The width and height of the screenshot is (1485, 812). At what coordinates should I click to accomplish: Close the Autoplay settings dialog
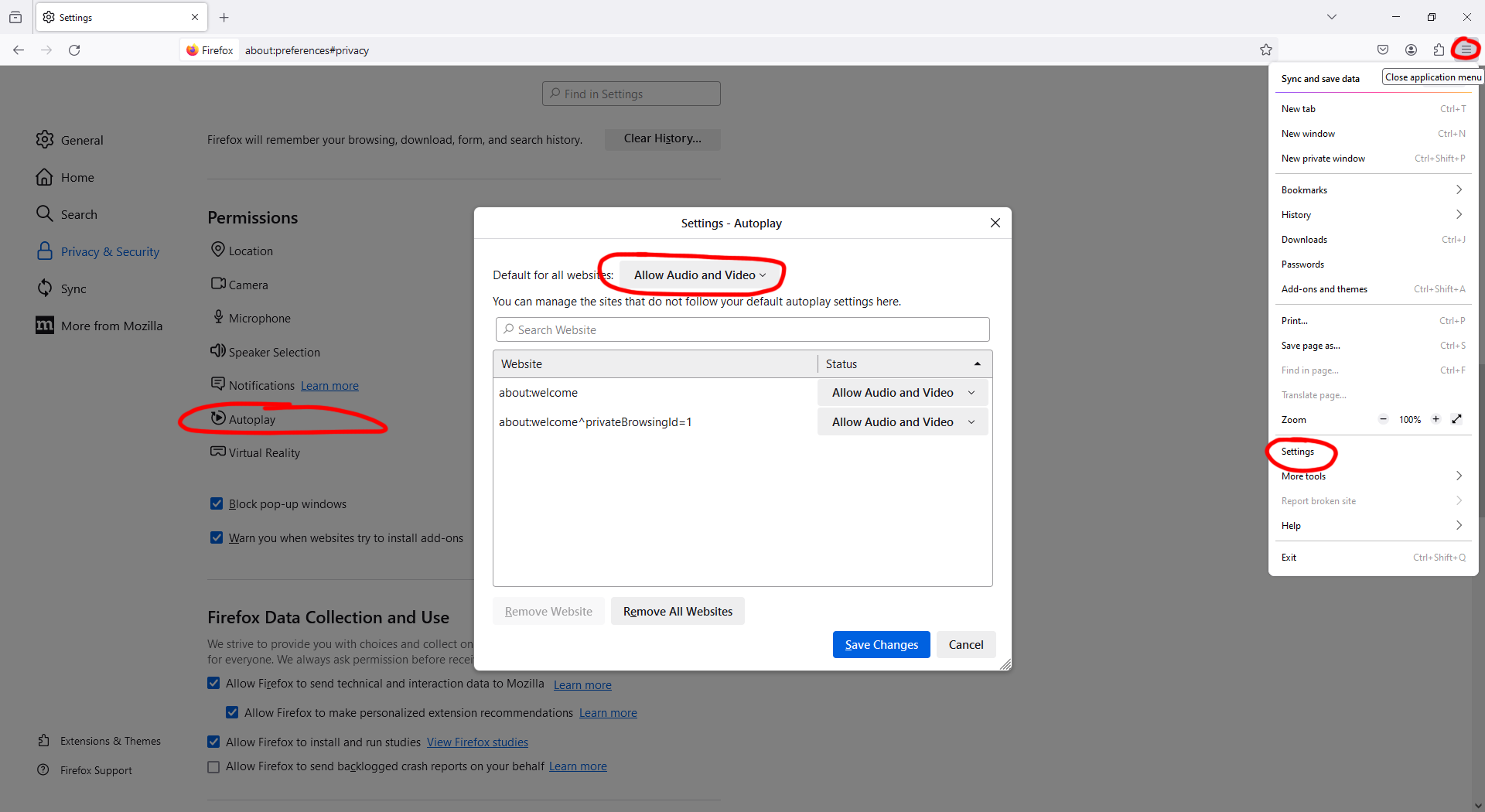[x=995, y=223]
